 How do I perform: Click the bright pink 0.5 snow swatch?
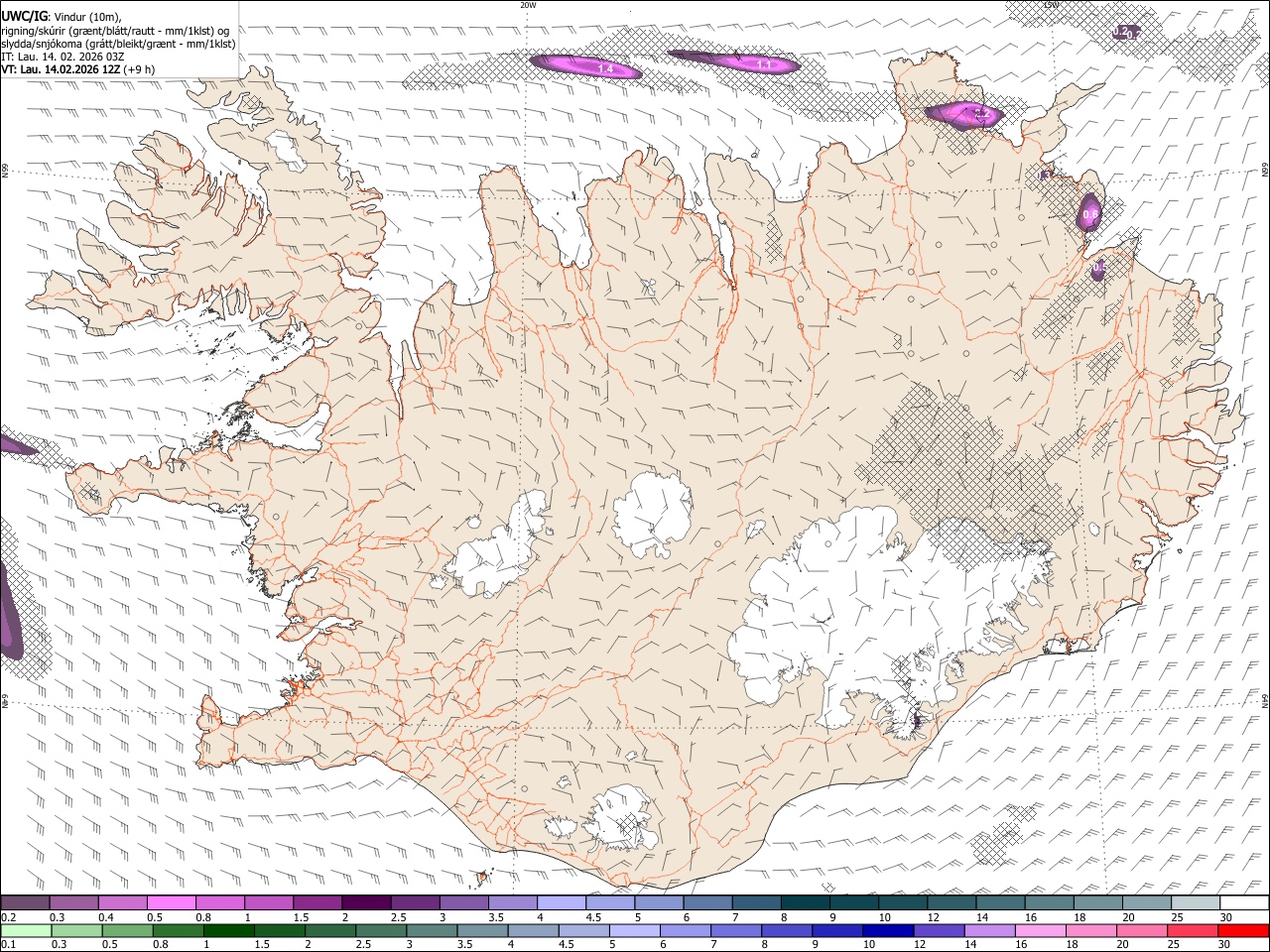pyautogui.click(x=171, y=903)
